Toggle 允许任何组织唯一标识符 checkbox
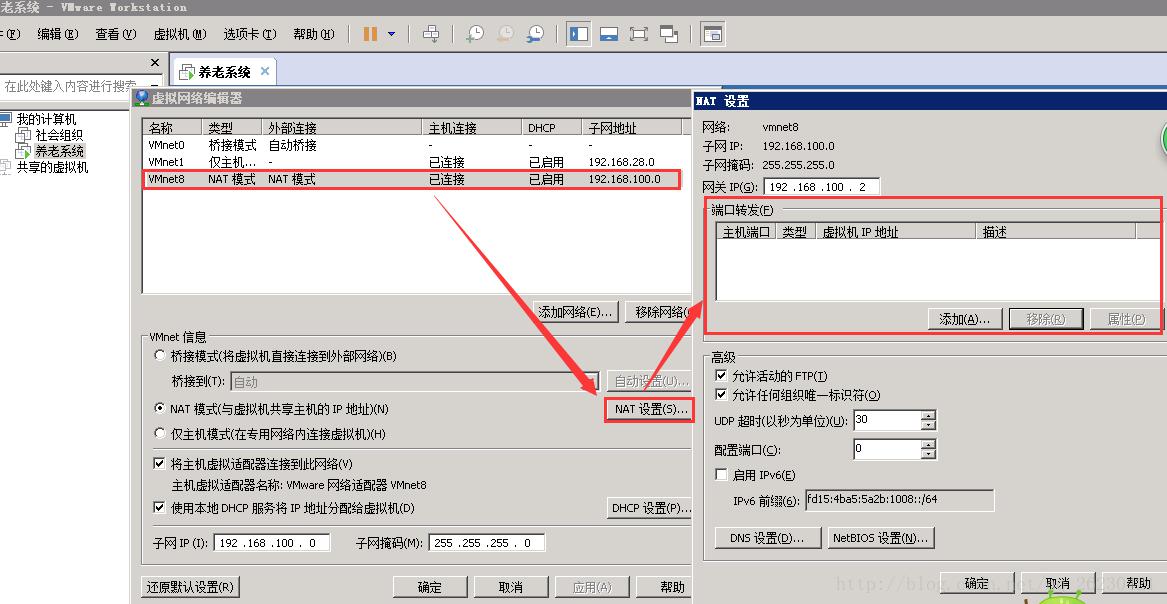Image resolution: width=1167 pixels, height=604 pixels. (x=720, y=395)
